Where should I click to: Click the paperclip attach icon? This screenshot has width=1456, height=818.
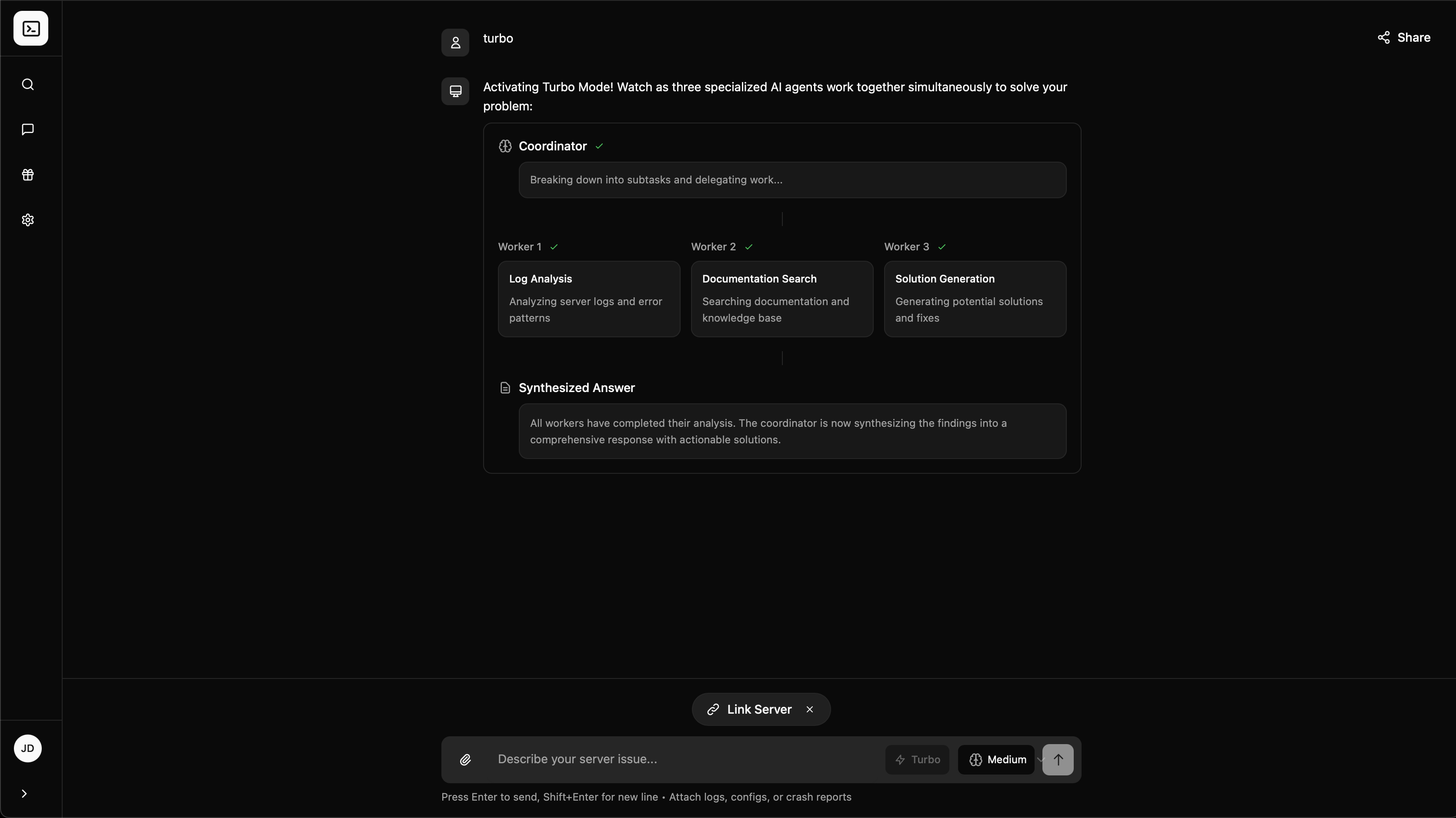465,760
